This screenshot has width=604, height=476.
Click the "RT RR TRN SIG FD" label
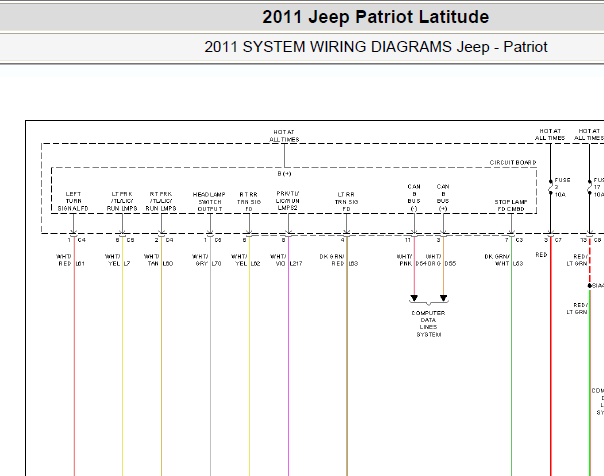249,202
